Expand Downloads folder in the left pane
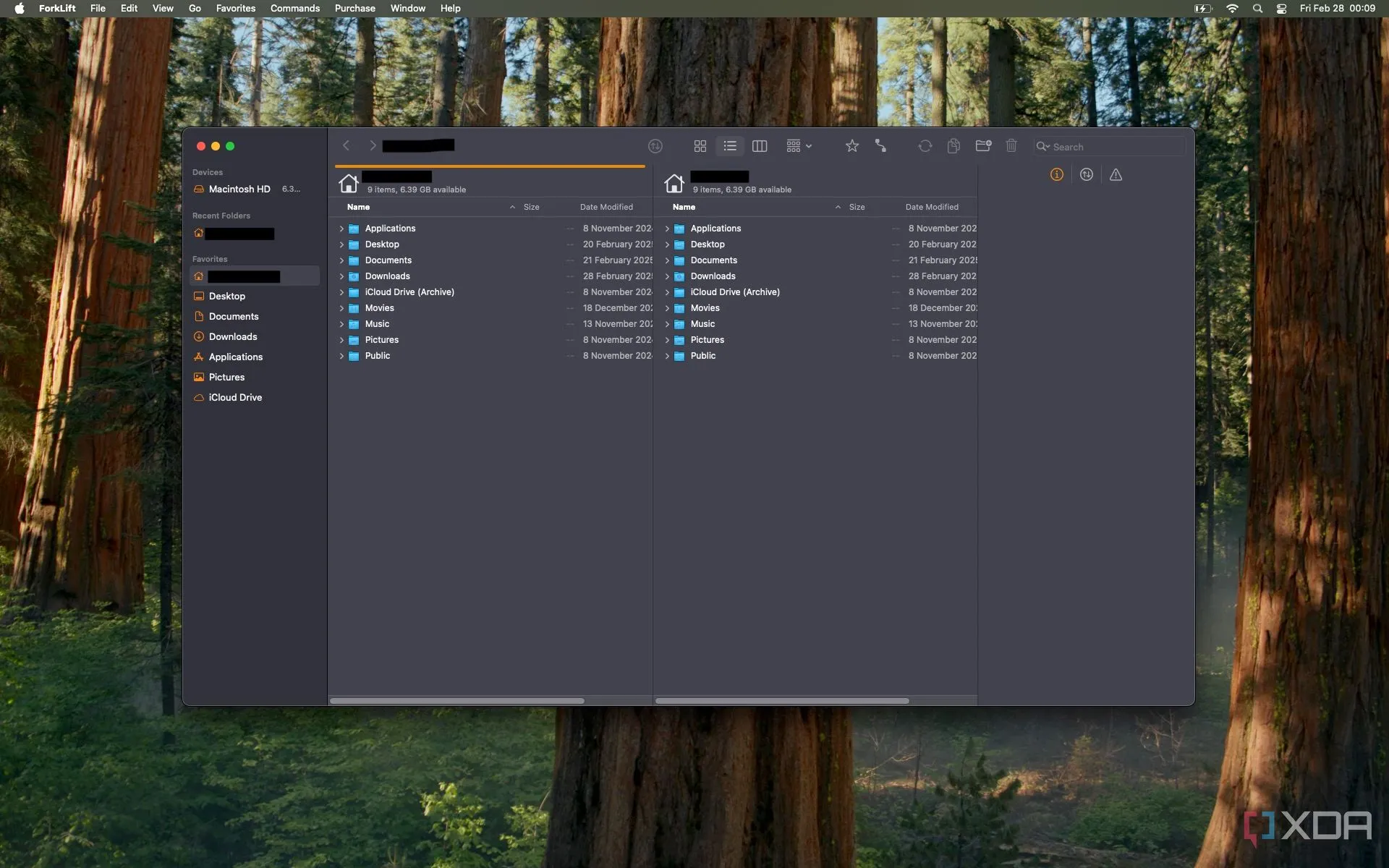1389x868 pixels. pyautogui.click(x=341, y=276)
